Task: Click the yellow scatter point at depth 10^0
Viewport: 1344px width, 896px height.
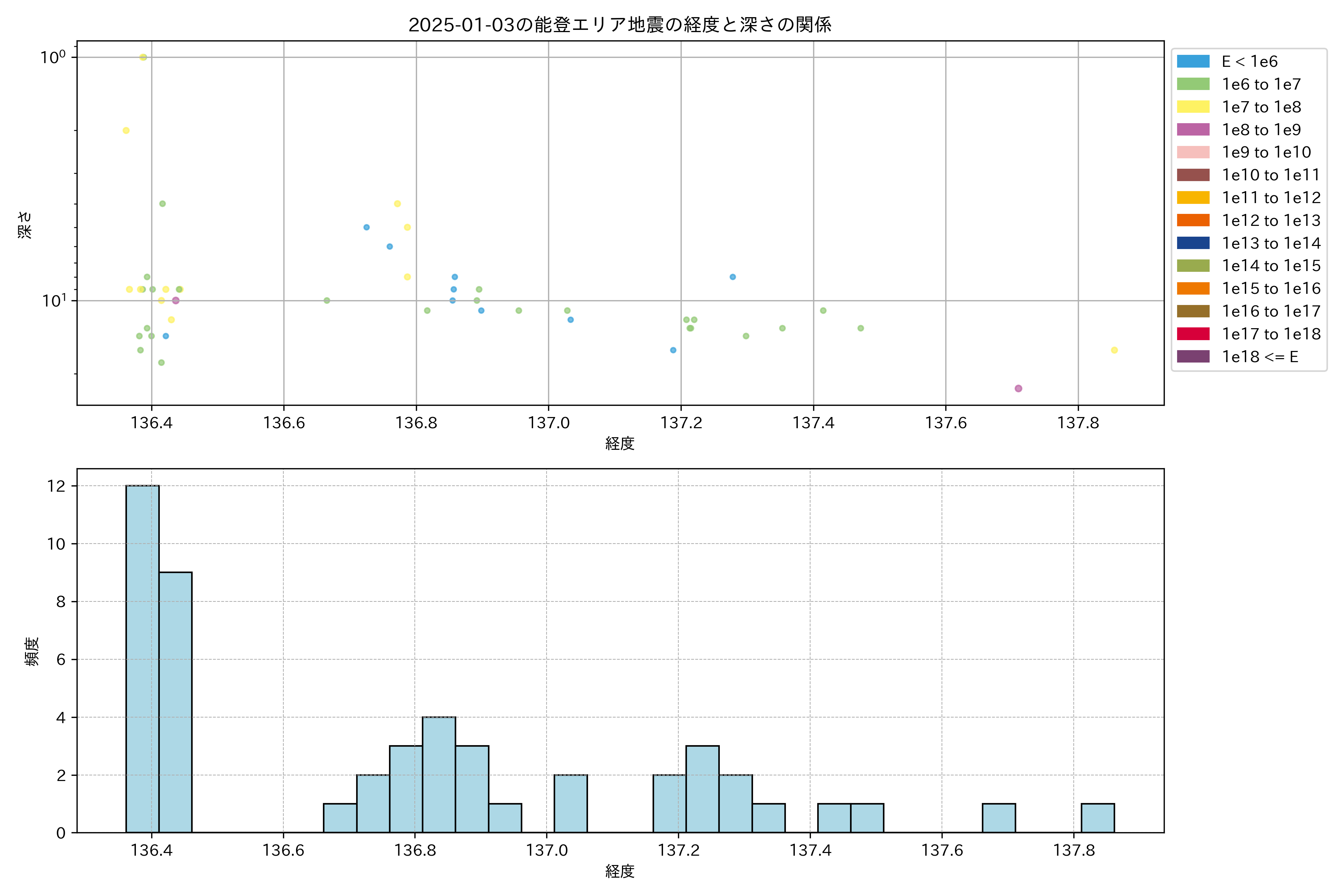Action: (x=143, y=57)
